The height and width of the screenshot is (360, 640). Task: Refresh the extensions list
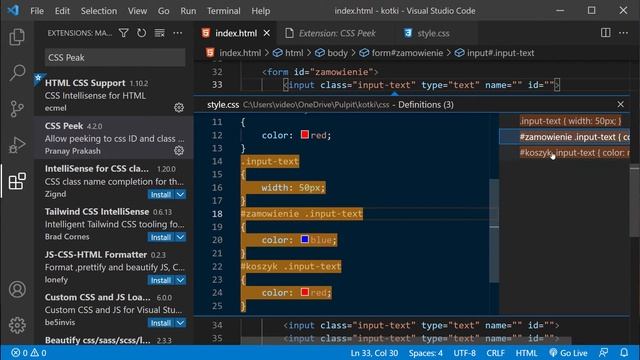[x=141, y=33]
